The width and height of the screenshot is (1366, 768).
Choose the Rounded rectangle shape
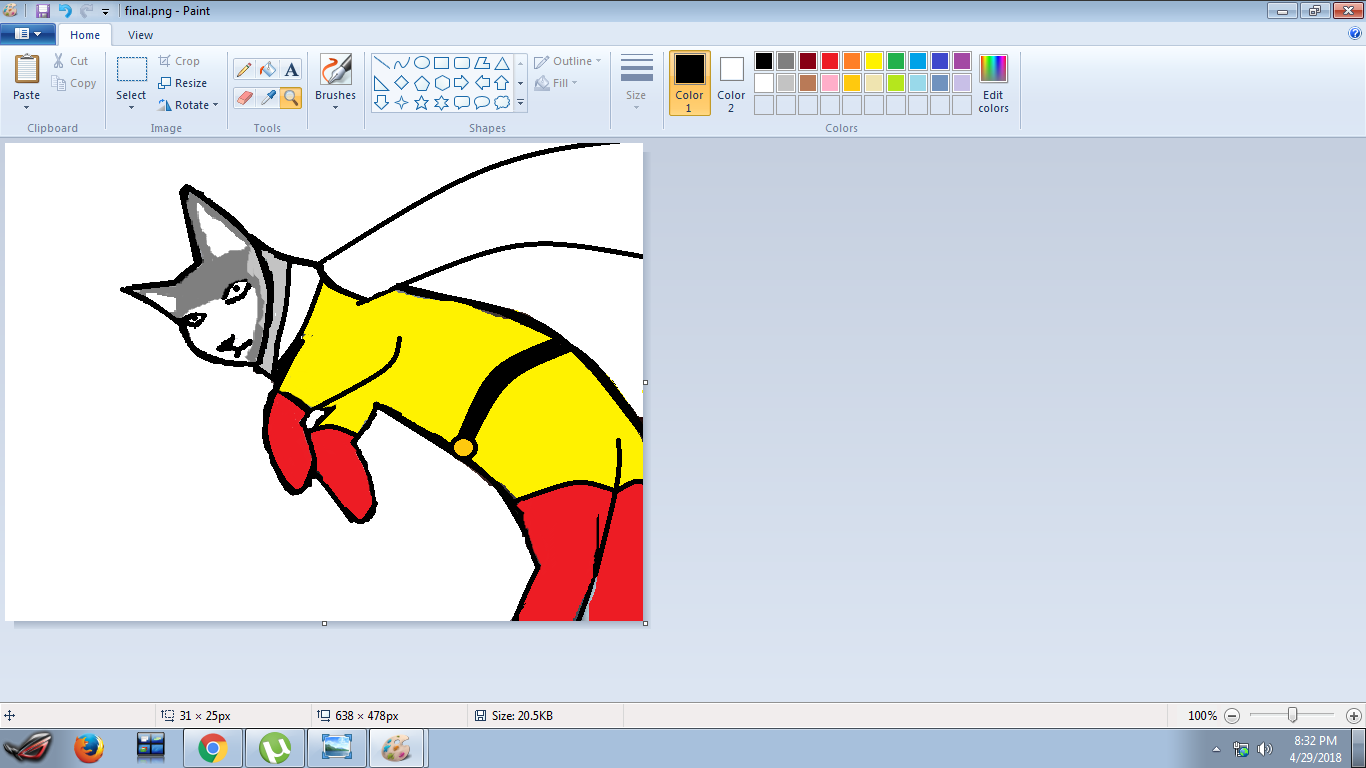462,62
